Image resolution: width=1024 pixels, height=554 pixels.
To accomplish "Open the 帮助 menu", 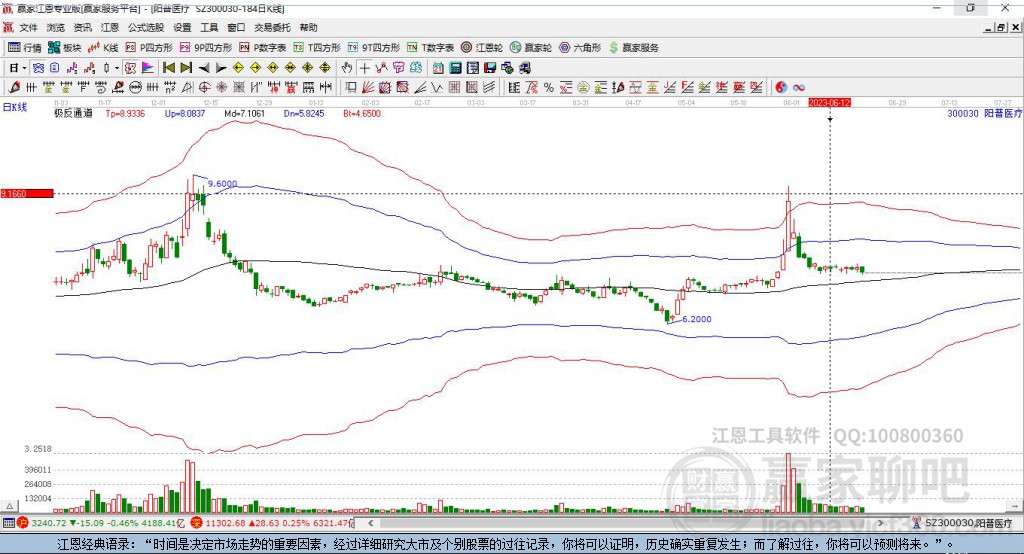I will pos(308,27).
